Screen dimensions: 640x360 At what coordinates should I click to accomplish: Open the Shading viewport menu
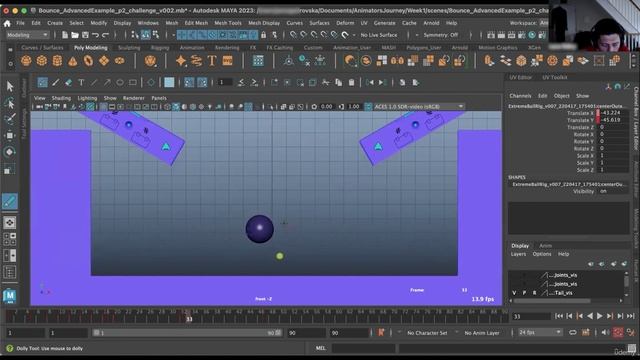click(x=61, y=98)
